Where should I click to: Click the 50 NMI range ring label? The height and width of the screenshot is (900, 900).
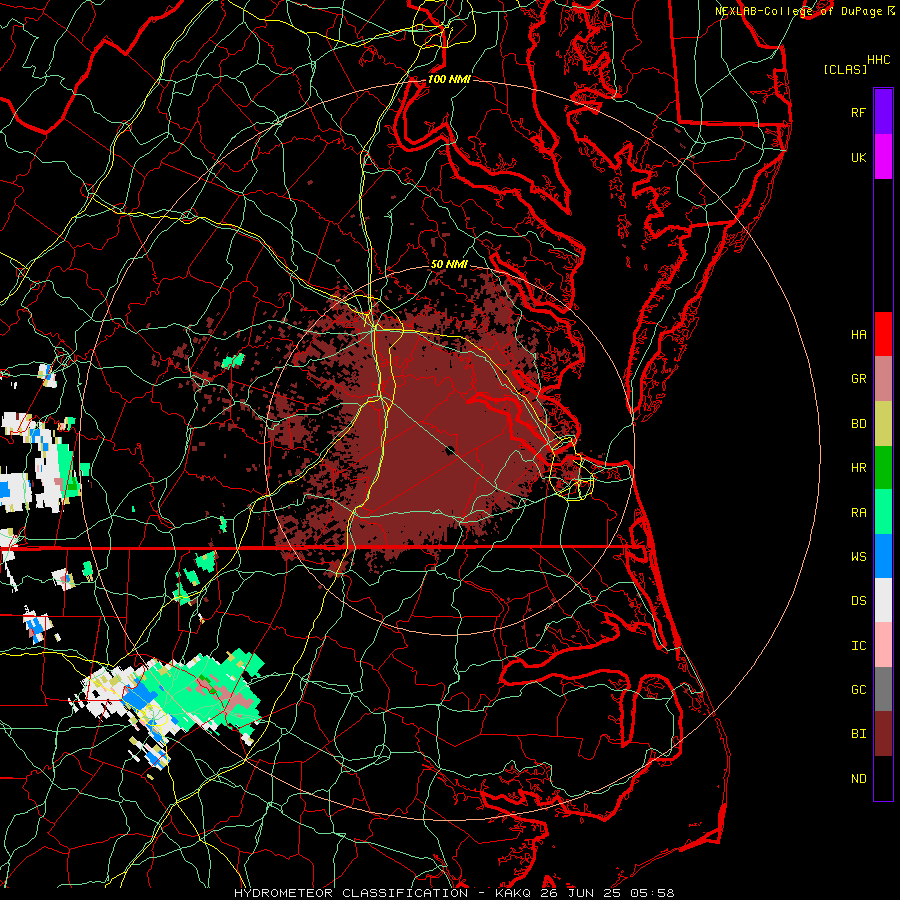[x=449, y=264]
